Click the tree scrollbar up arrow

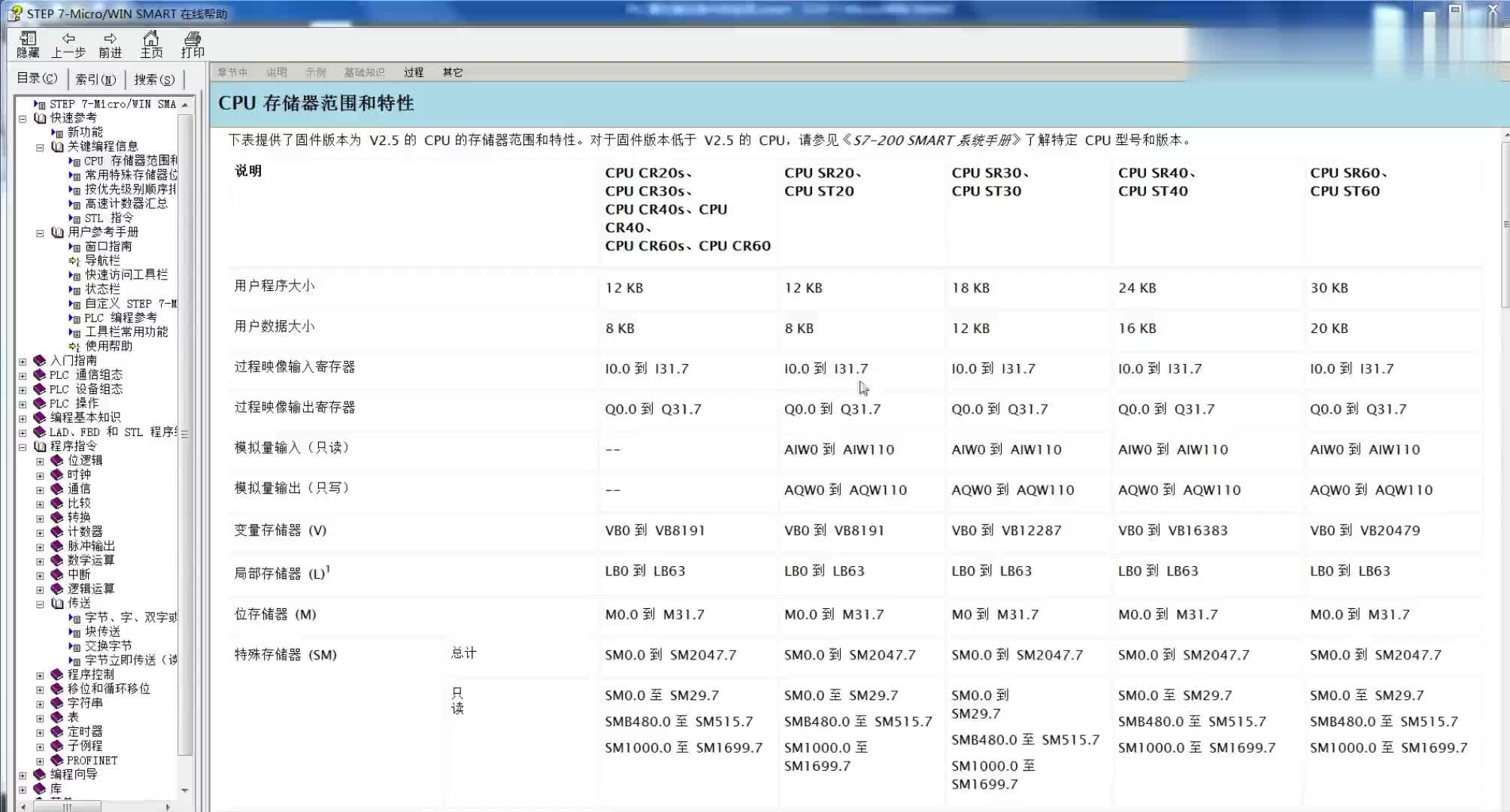(185, 103)
